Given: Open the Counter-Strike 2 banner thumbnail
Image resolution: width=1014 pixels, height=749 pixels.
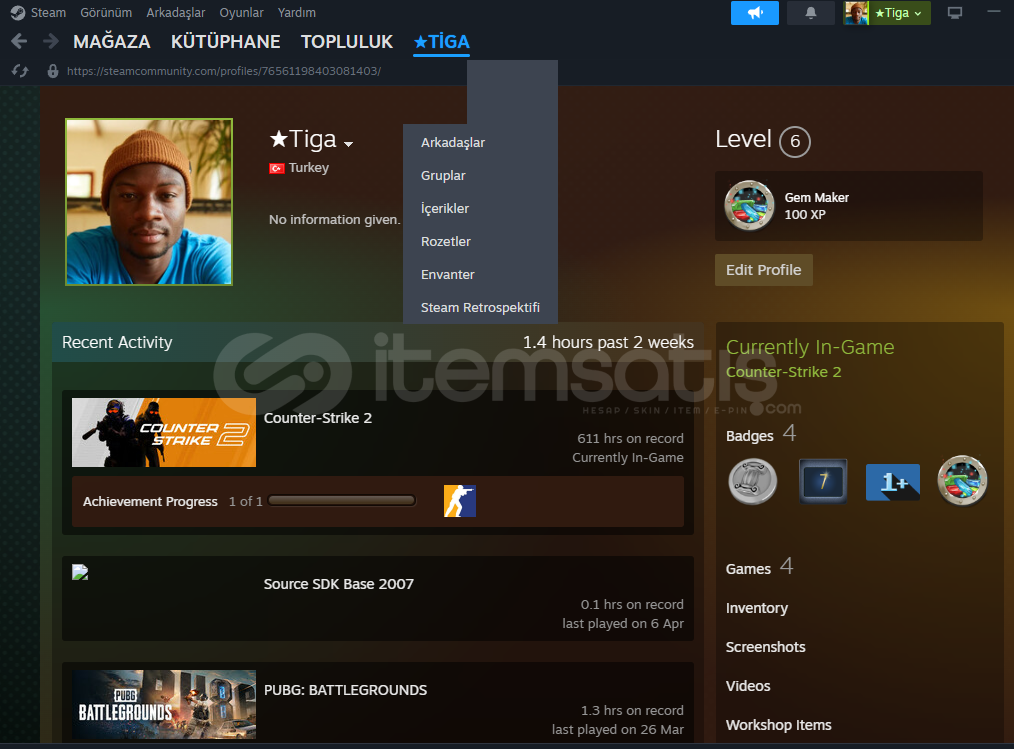Looking at the screenshot, I should coord(164,432).
